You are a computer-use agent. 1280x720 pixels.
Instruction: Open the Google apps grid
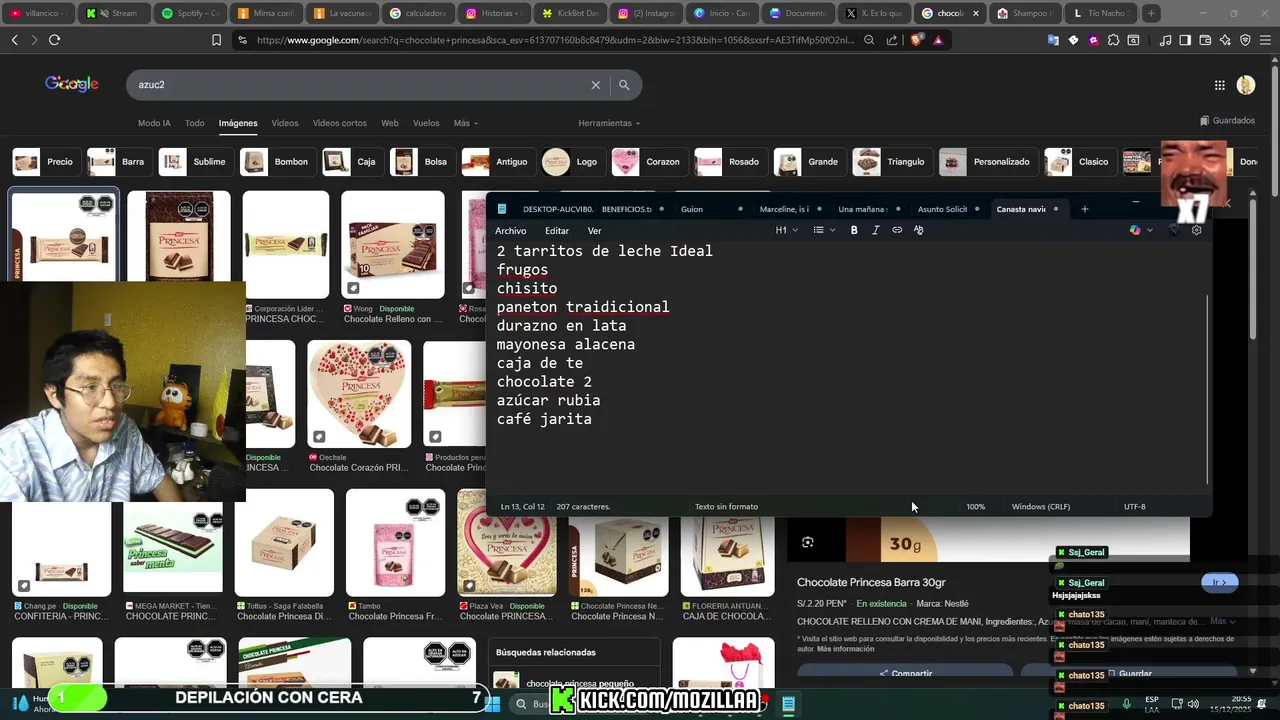(x=1219, y=85)
